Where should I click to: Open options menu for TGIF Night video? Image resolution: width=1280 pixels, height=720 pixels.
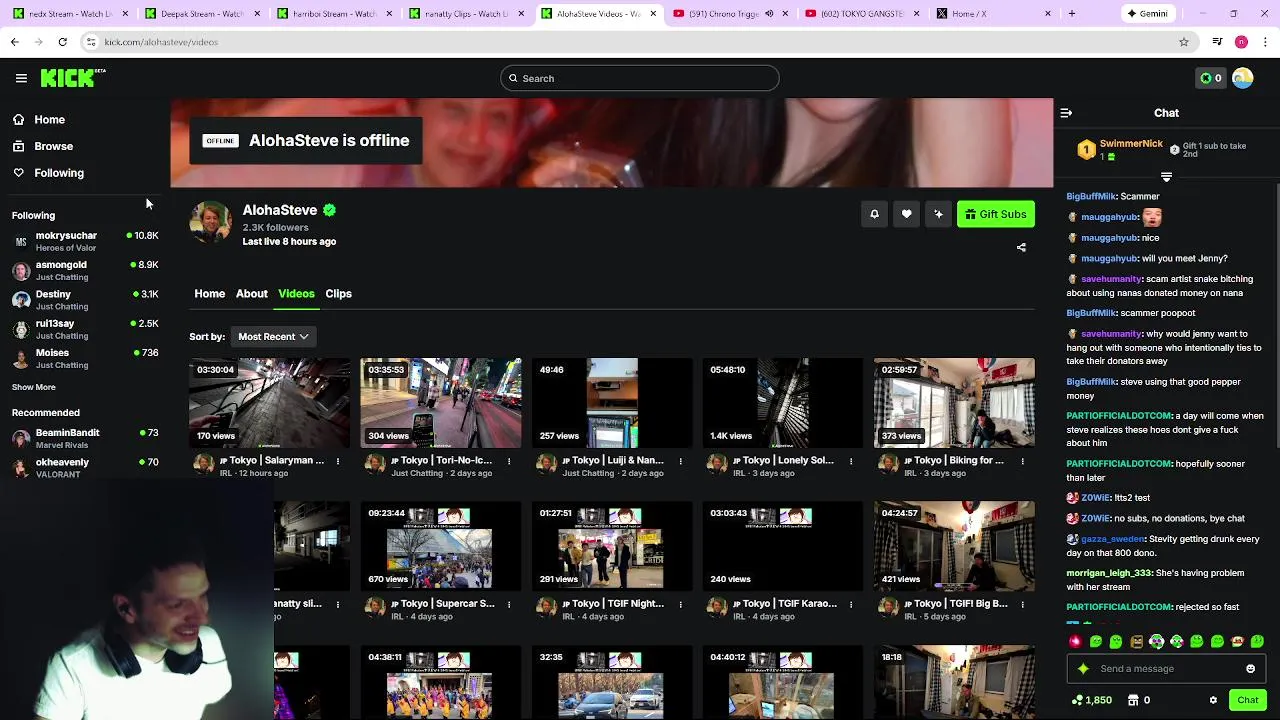click(x=680, y=604)
